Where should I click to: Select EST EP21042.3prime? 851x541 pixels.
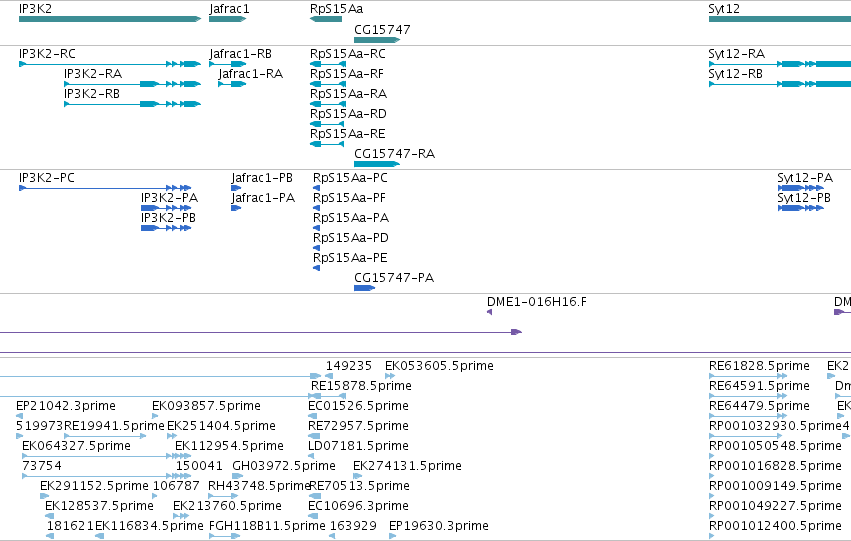tap(20, 416)
